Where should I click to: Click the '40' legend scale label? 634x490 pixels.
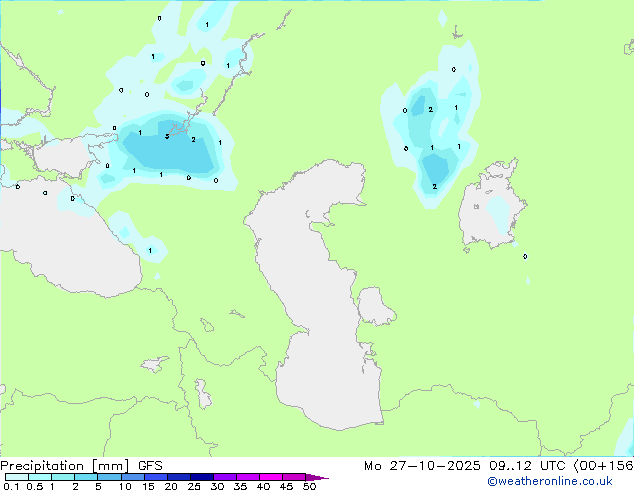pos(263,486)
